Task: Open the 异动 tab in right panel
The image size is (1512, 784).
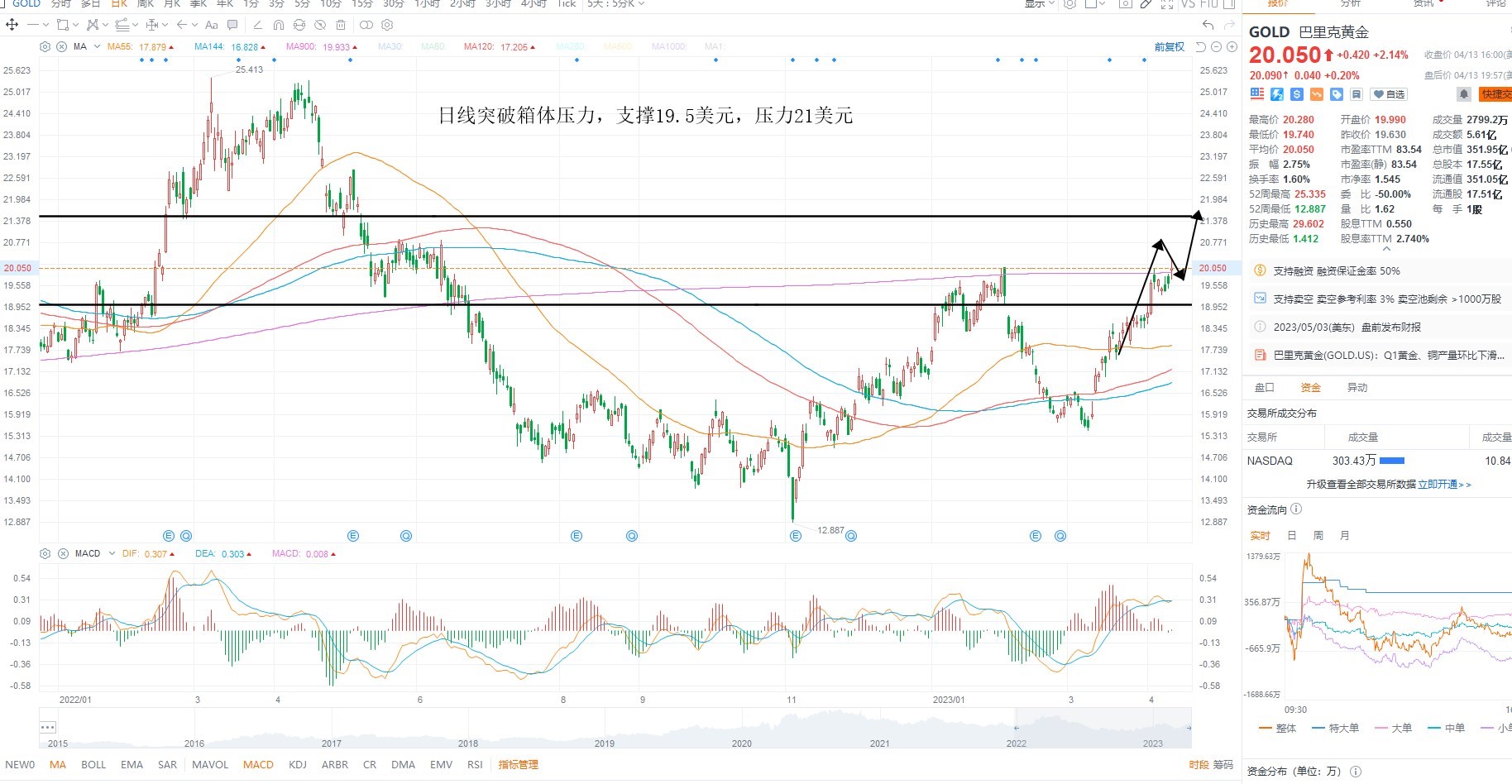Action: coord(1357,387)
